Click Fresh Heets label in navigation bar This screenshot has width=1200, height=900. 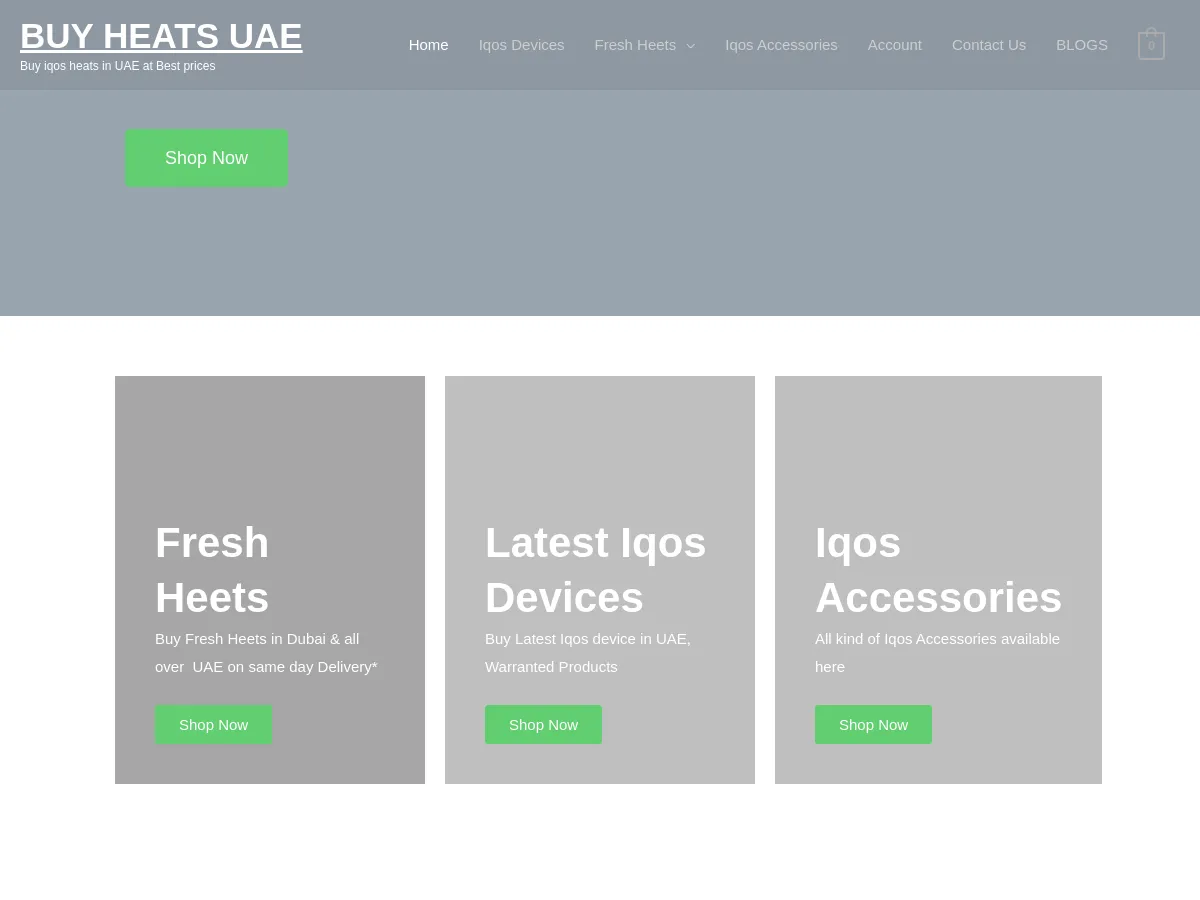[x=635, y=45]
